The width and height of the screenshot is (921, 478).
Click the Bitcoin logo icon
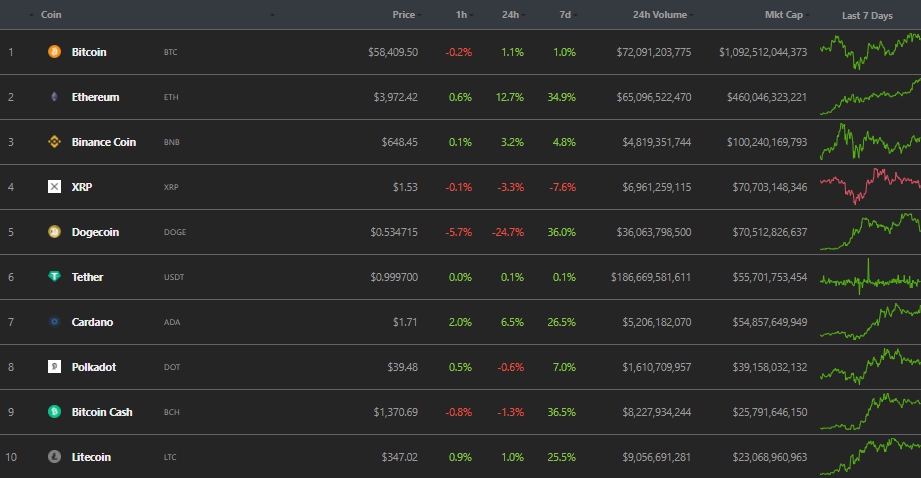[54, 52]
